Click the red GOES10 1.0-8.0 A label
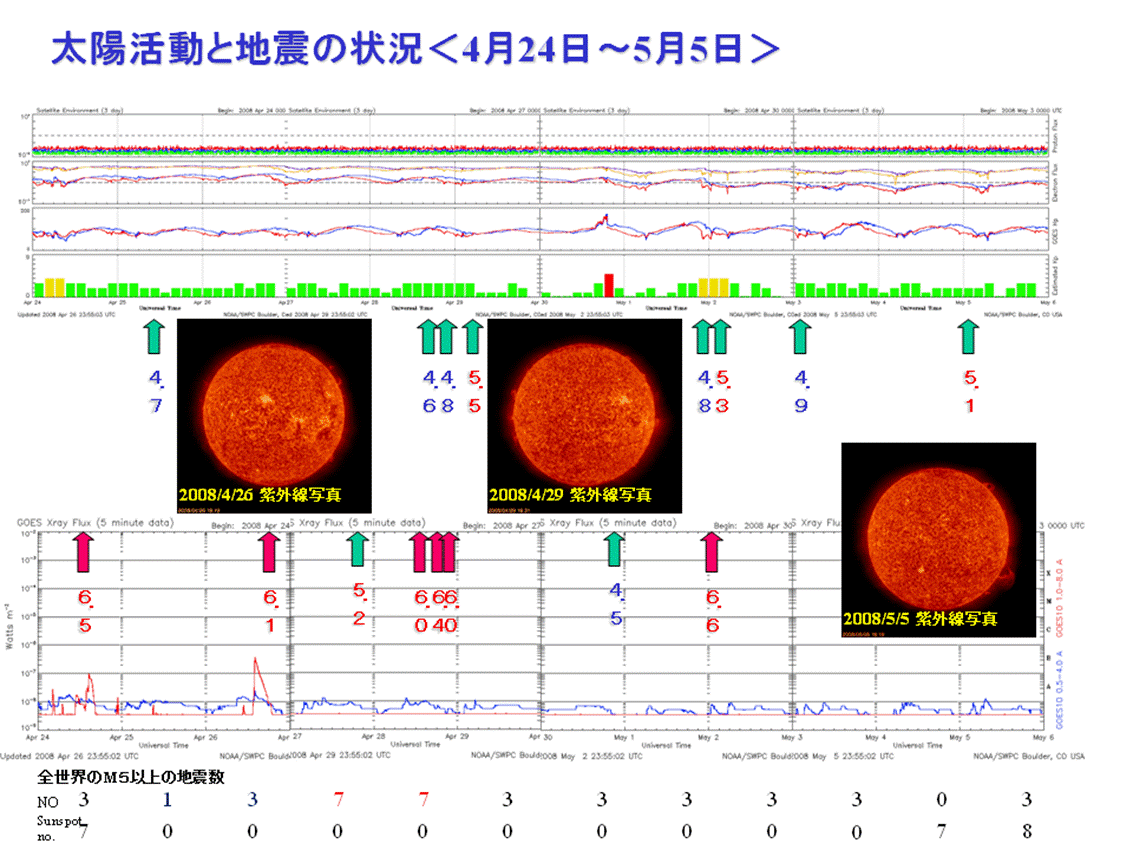 [x=1059, y=598]
